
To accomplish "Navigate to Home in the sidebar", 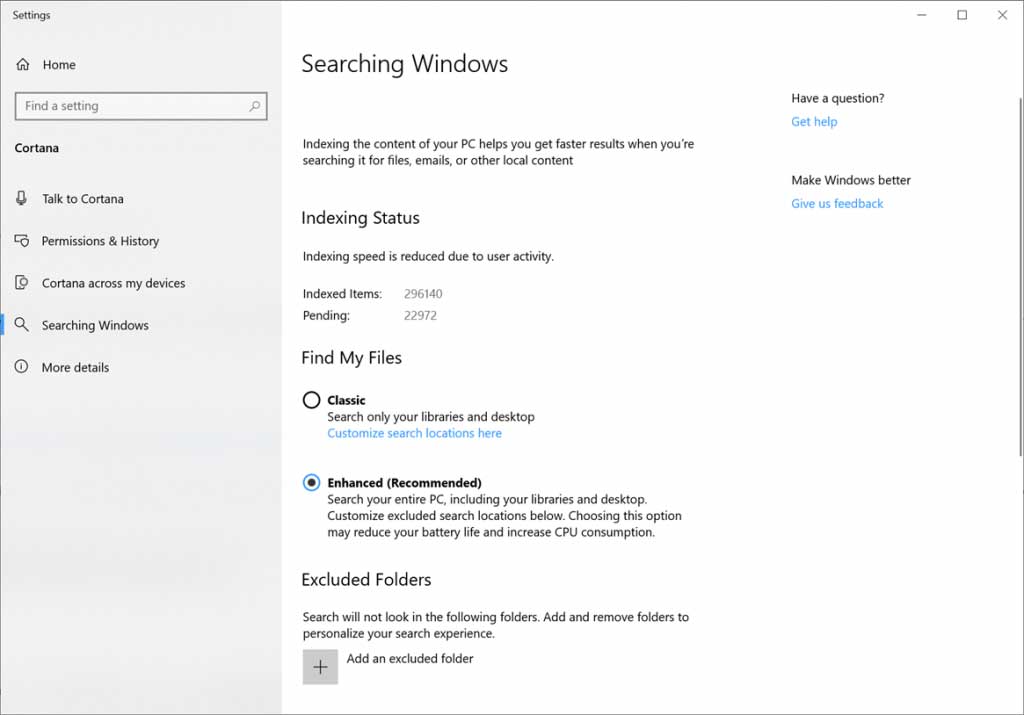I will (59, 64).
